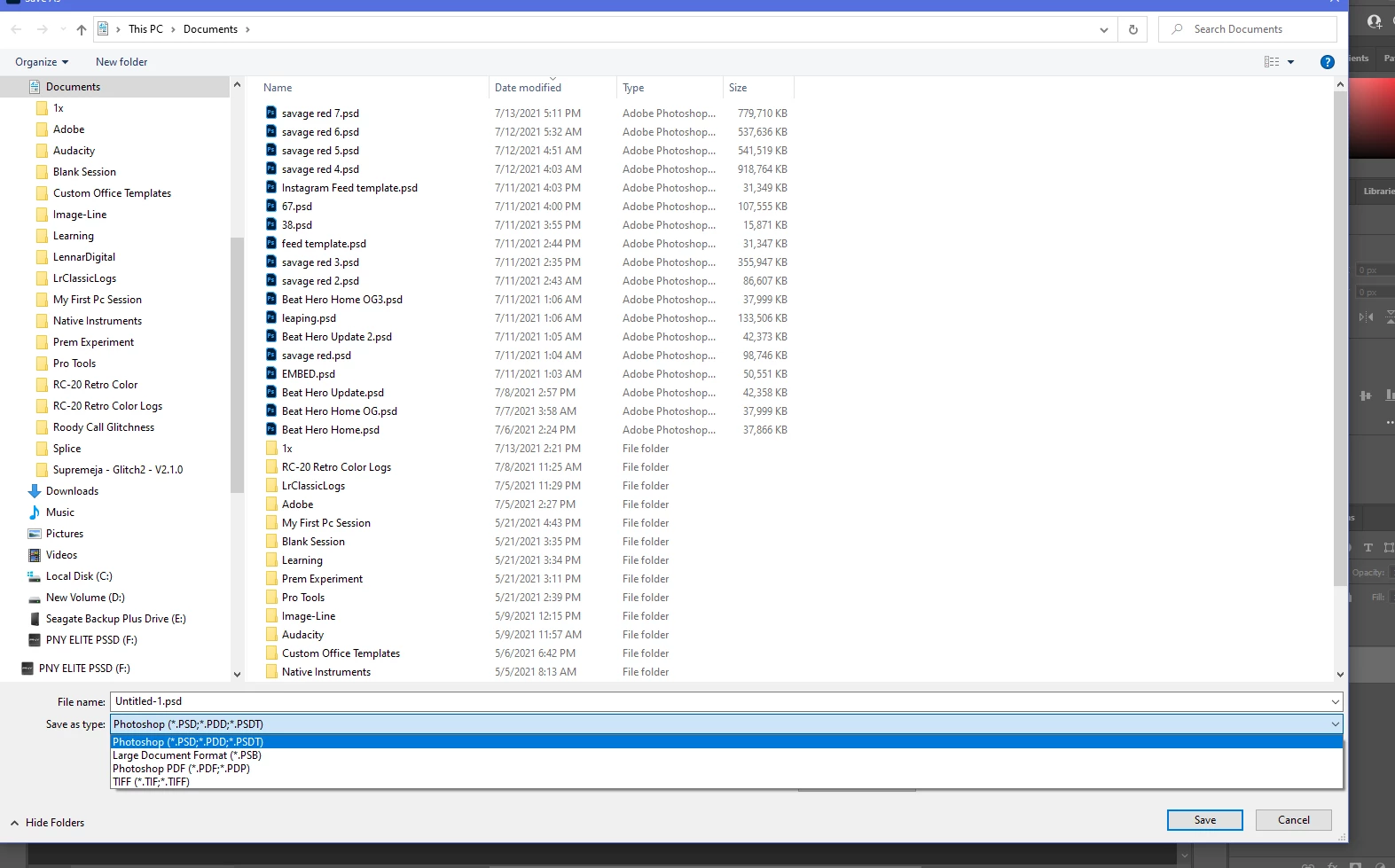Select Beat Hero Update 2.psd file name
The image size is (1395, 868).
[336, 337]
